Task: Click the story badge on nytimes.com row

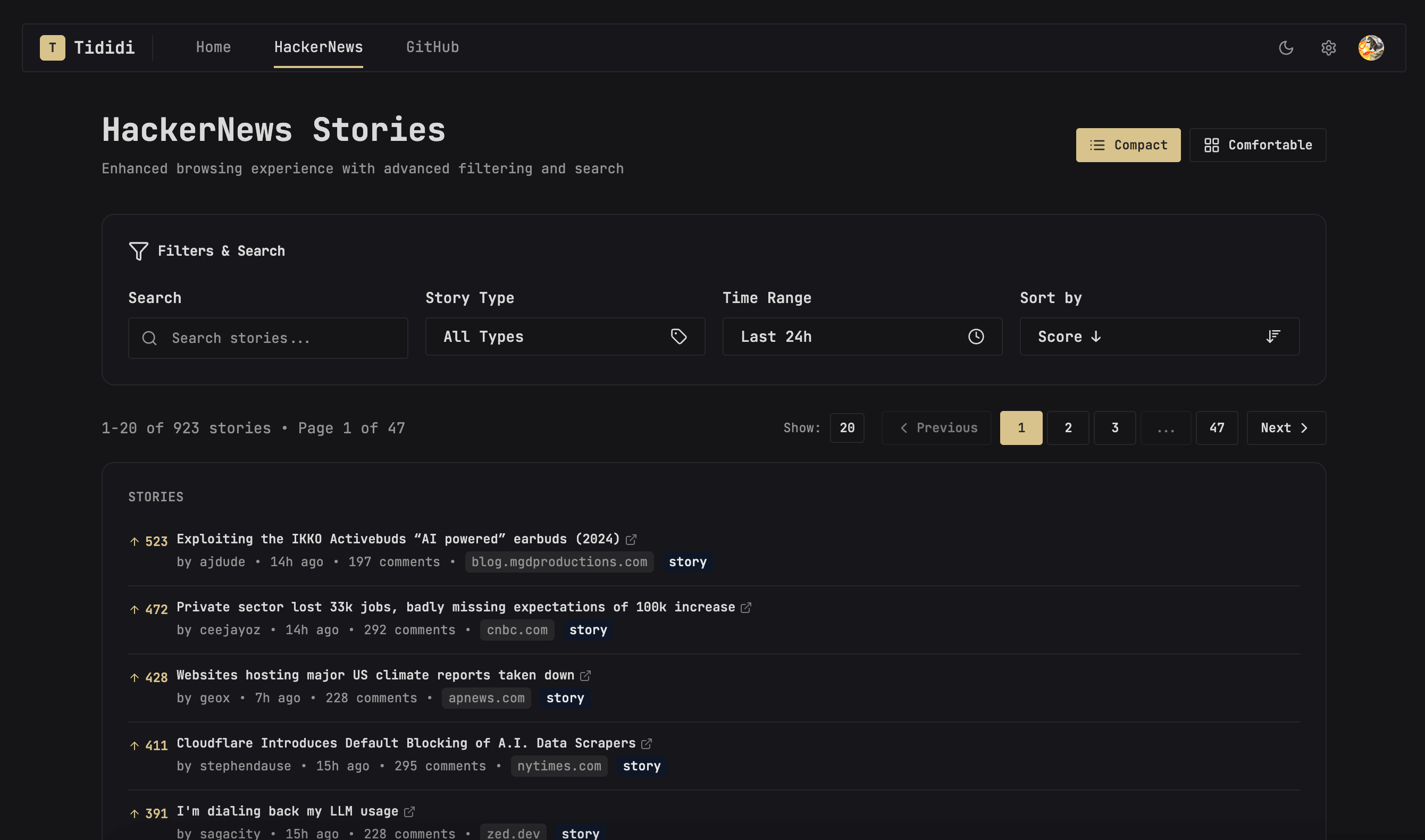Action: (641, 765)
